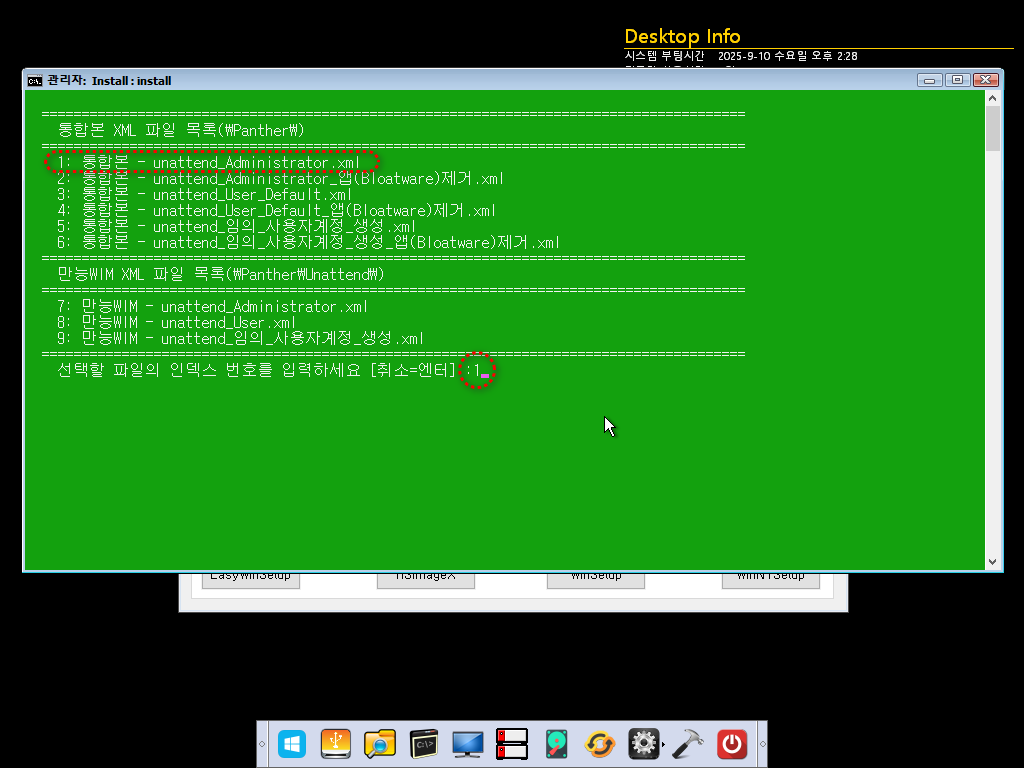
Task: Click the dock's right diamond handle
Action: point(762,744)
